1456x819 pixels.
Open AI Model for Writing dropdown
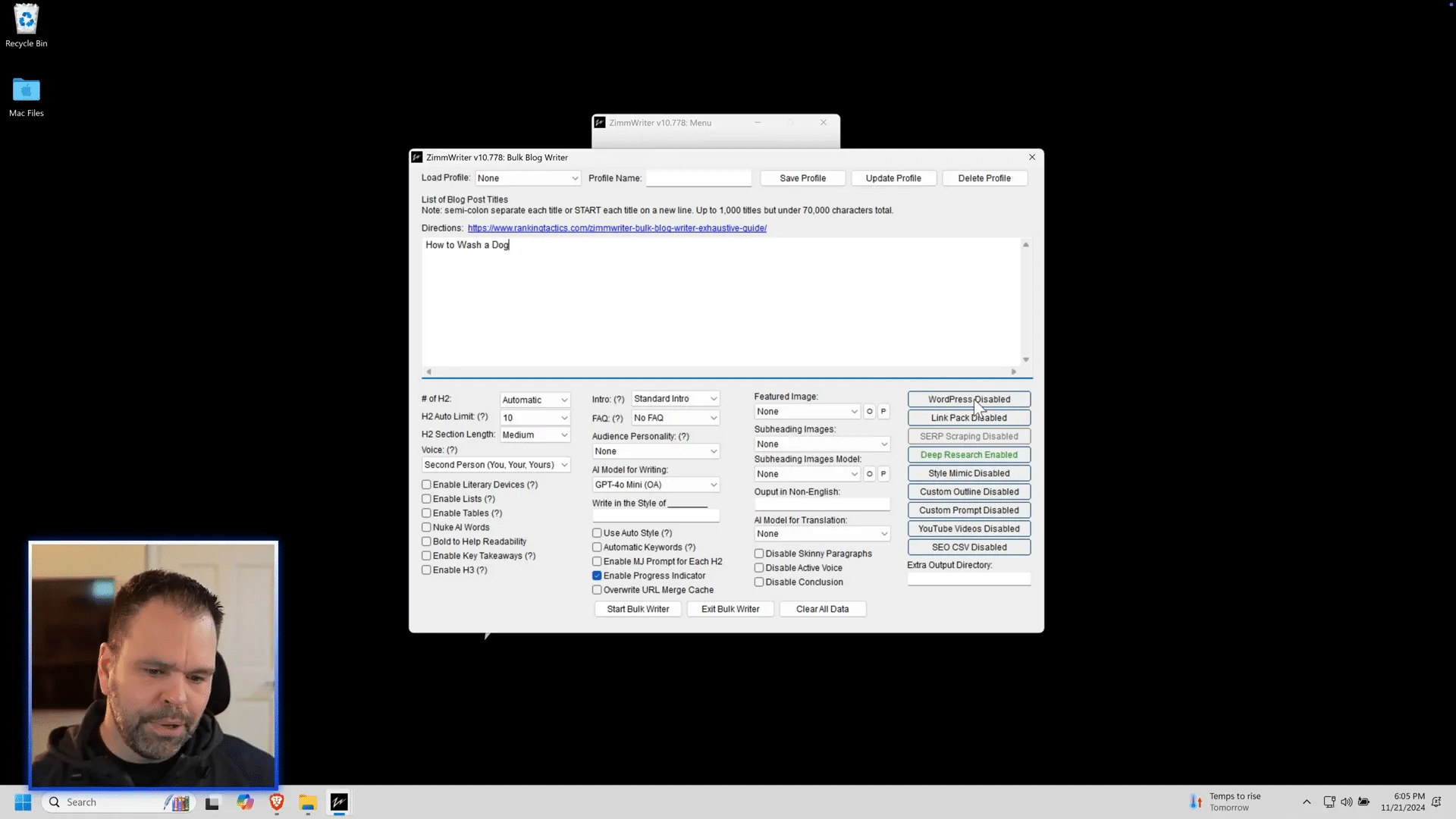point(656,485)
